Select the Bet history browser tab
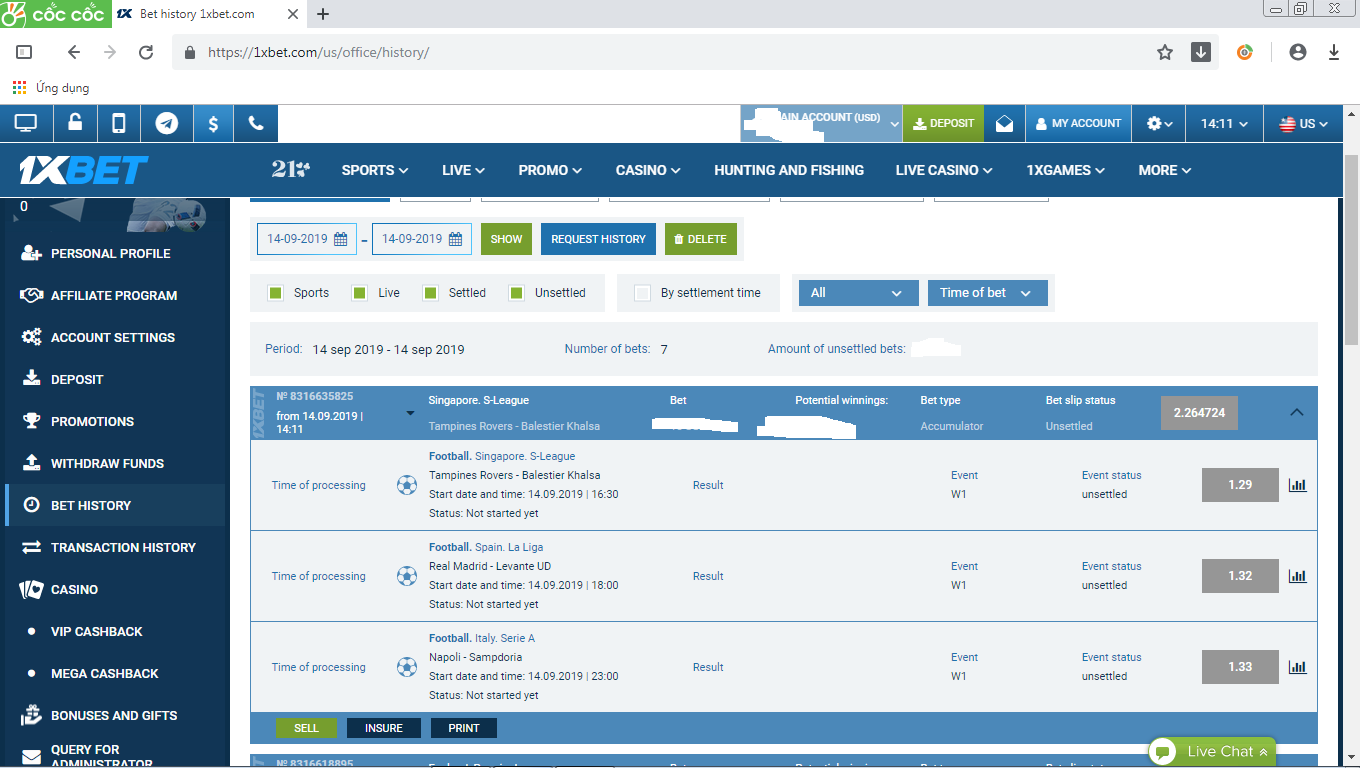Screen dimensions: 1360x768 click(x=206, y=14)
